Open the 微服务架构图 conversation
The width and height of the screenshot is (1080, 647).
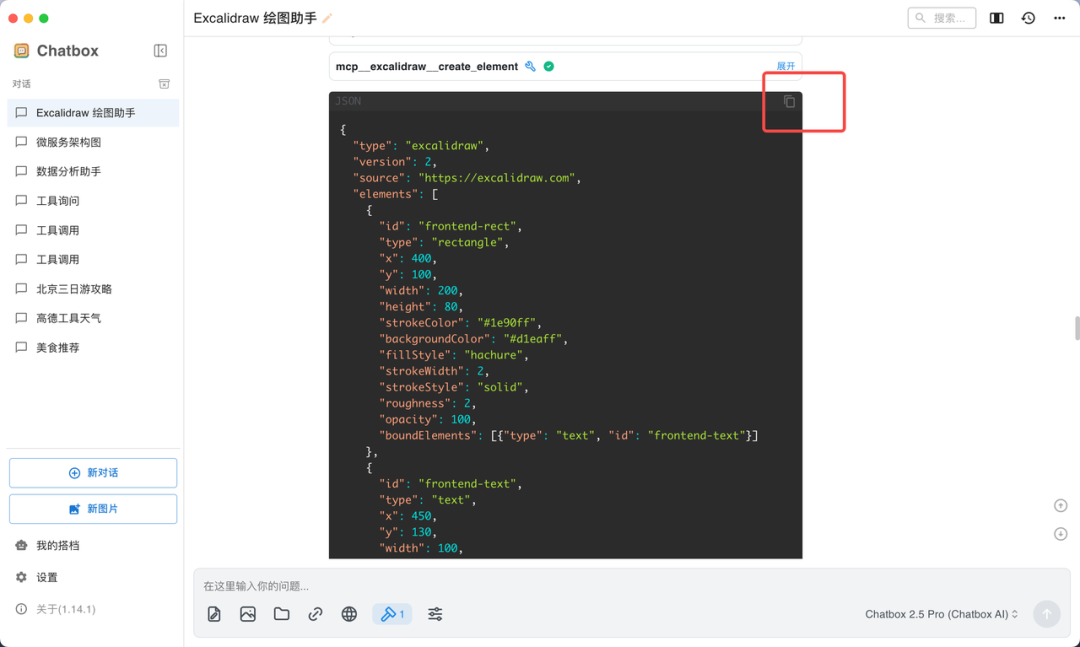(x=68, y=142)
